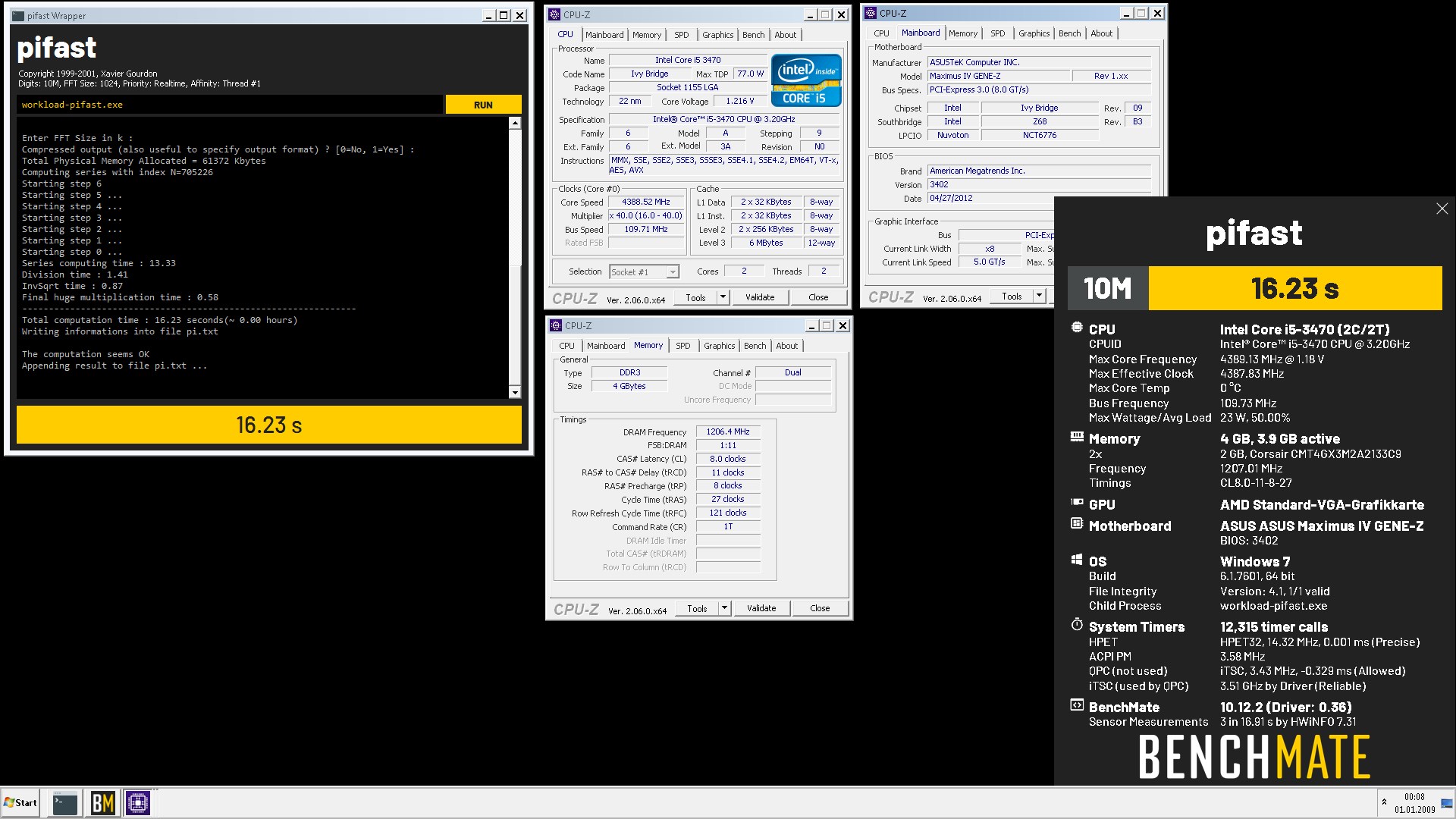Click the BENCHMATE logo at the panel bottom
This screenshot has height=819, width=1456.
[1254, 757]
